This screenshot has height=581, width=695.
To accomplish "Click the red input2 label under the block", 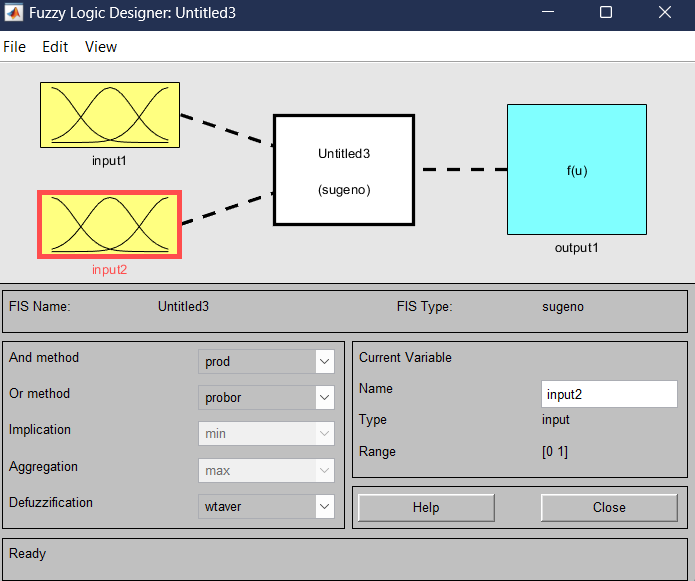I will (109, 269).
